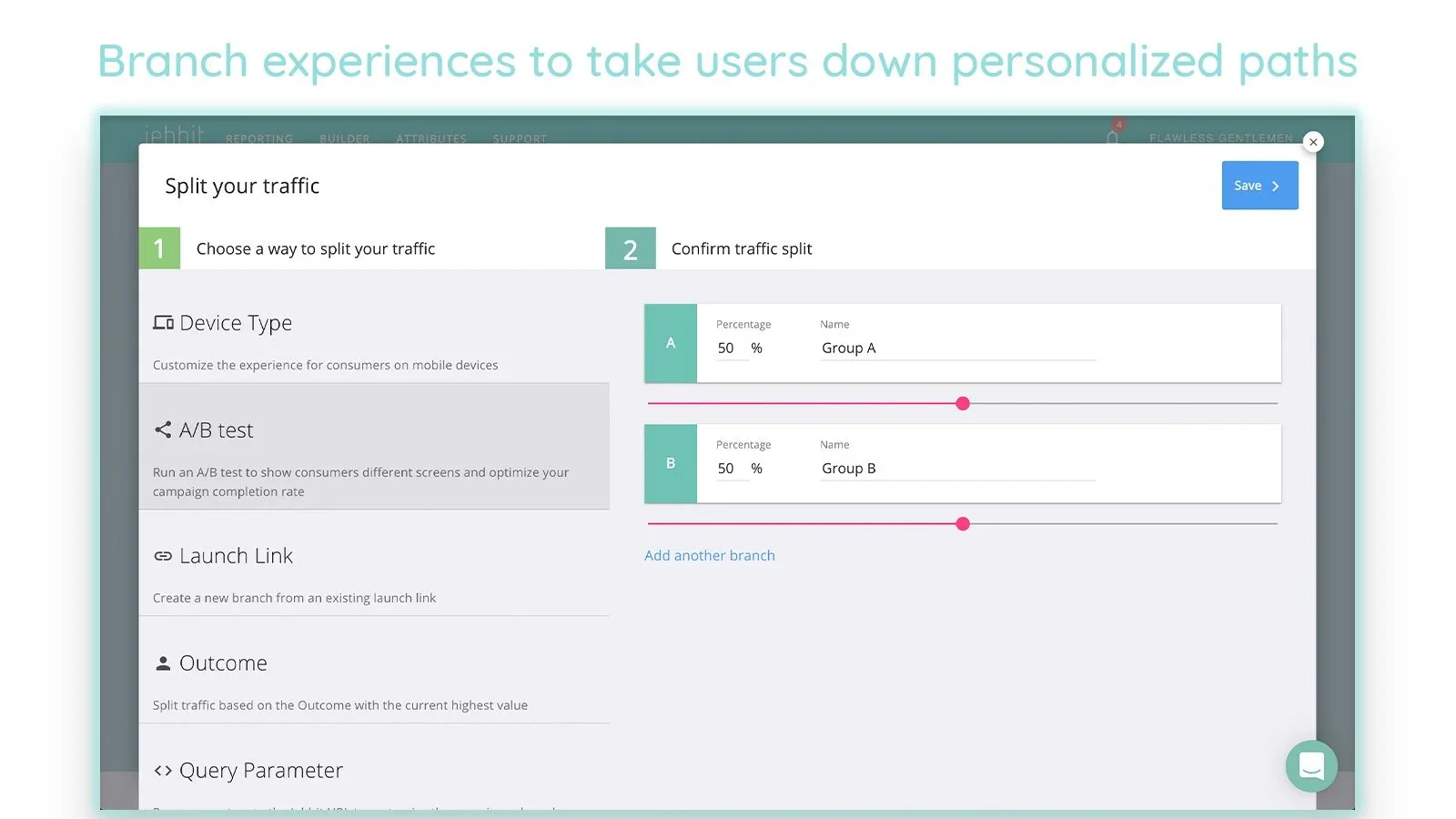Click the Group B percentage field

(x=733, y=469)
